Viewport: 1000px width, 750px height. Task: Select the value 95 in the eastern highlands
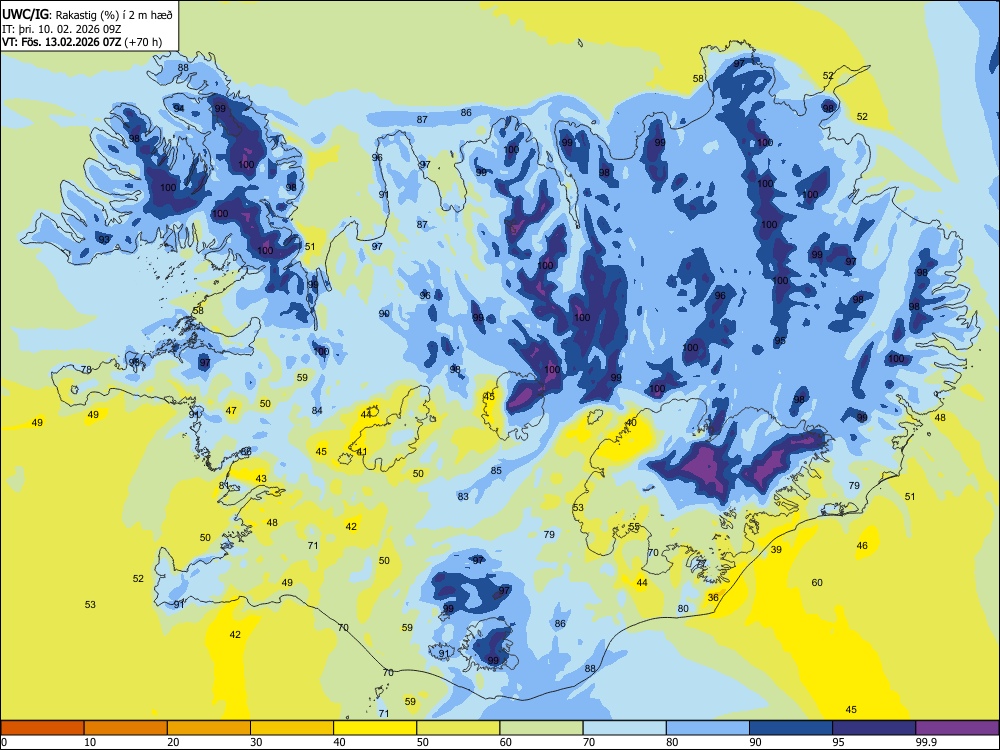[780, 342]
